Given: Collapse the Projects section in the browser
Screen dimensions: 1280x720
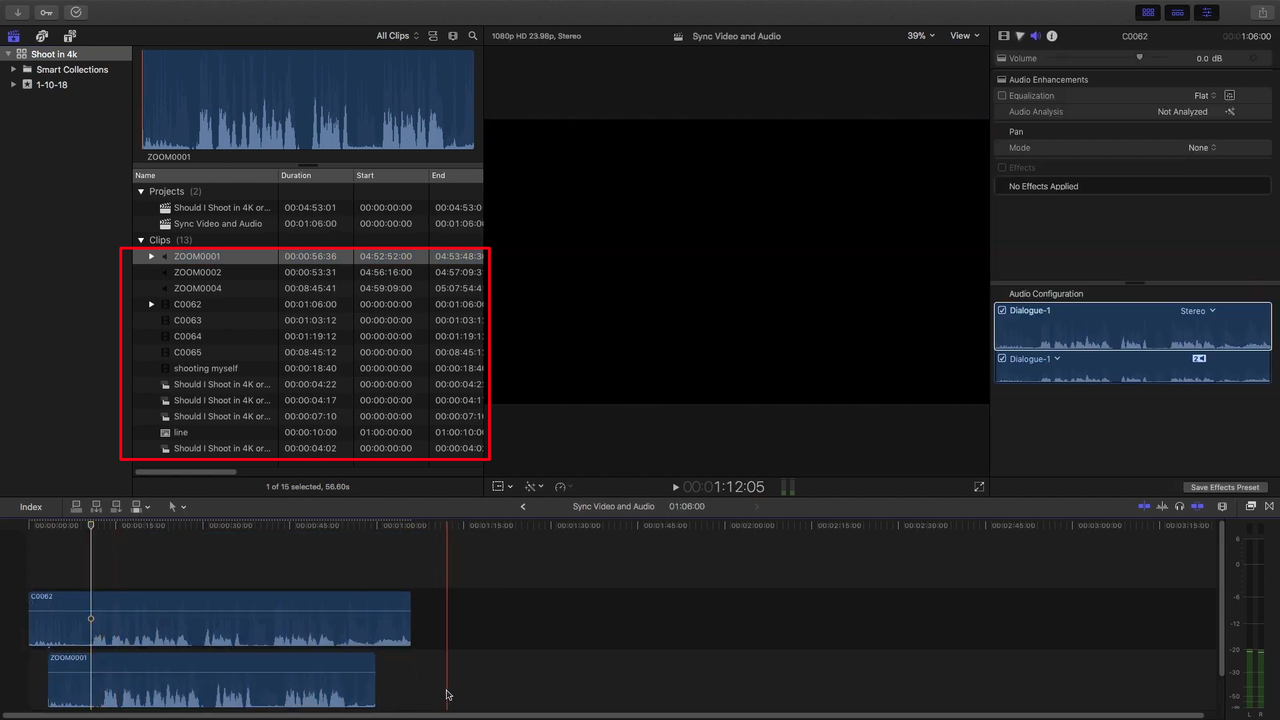Looking at the screenshot, I should [141, 191].
